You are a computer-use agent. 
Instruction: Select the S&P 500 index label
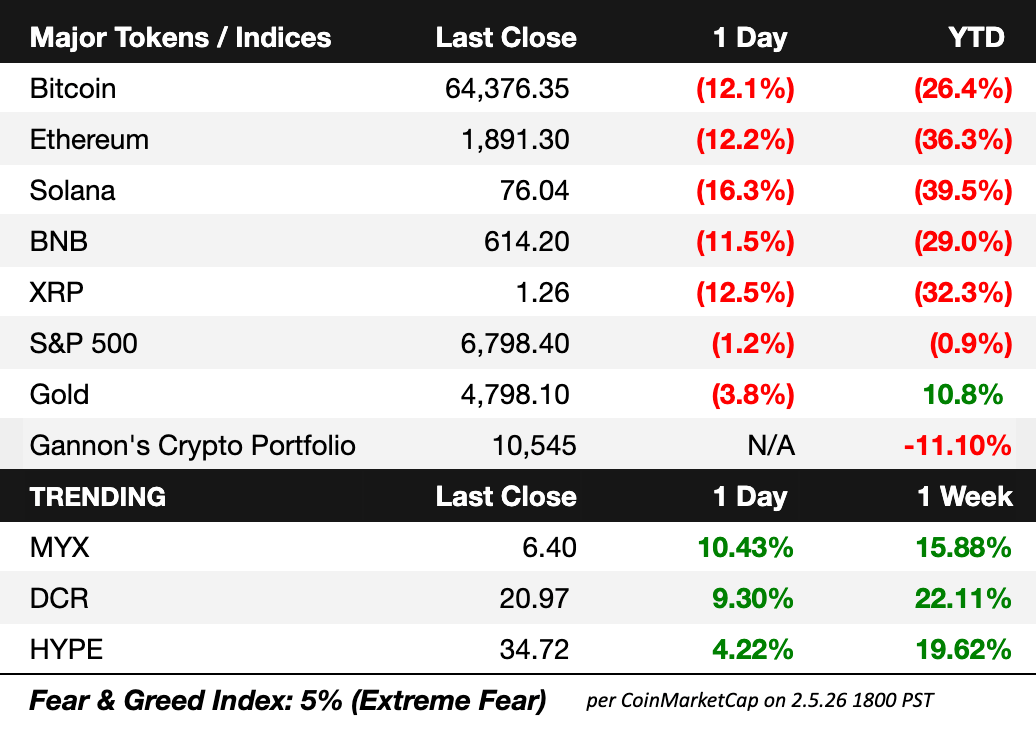[84, 344]
